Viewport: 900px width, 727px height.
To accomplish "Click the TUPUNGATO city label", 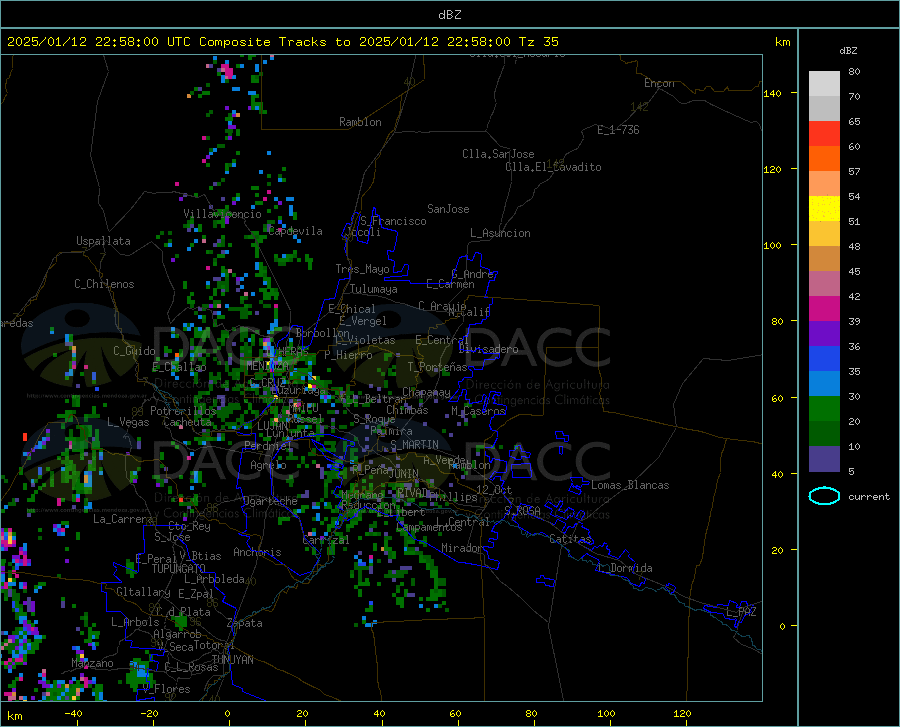I will (x=179, y=569).
